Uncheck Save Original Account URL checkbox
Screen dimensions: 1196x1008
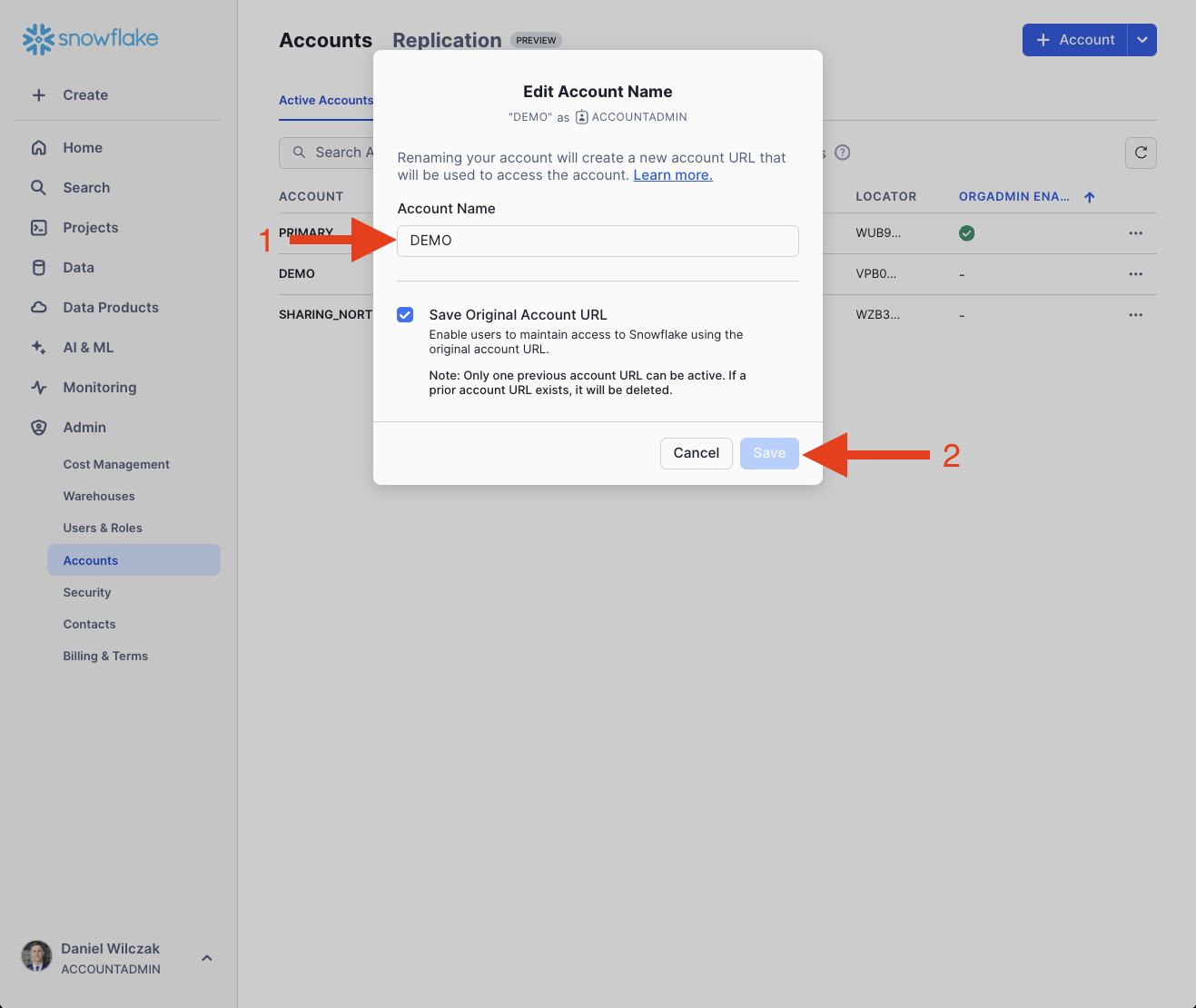[405, 315]
